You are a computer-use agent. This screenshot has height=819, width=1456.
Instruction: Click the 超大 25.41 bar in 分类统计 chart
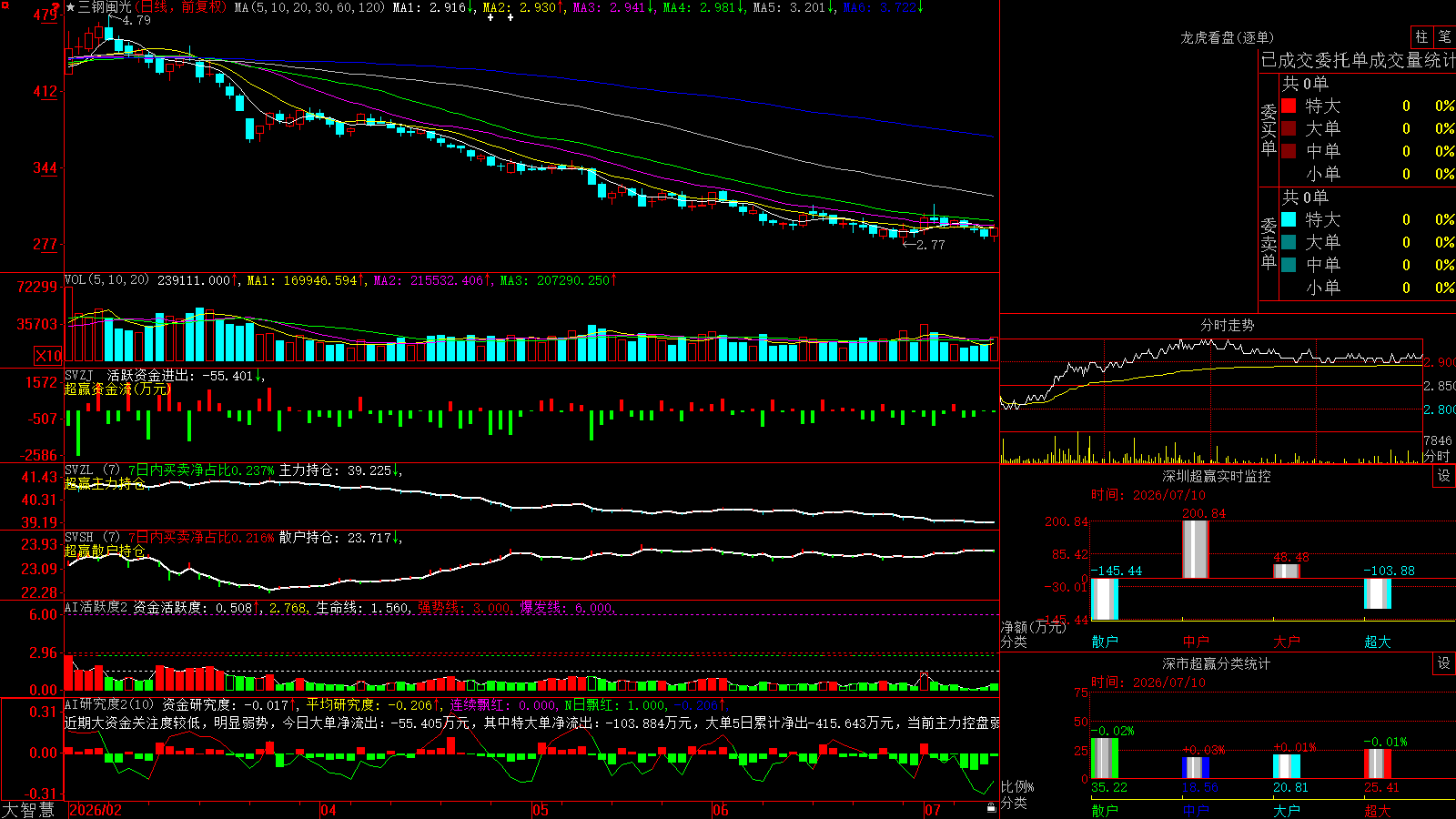coord(1378,763)
